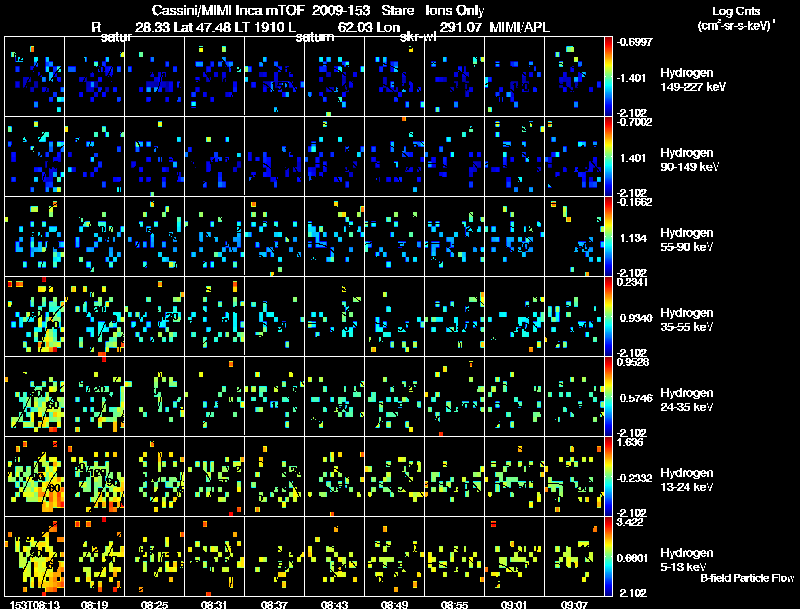Open the 149-227 keV image panel at 08:31
800x609 pixels.
pos(214,77)
